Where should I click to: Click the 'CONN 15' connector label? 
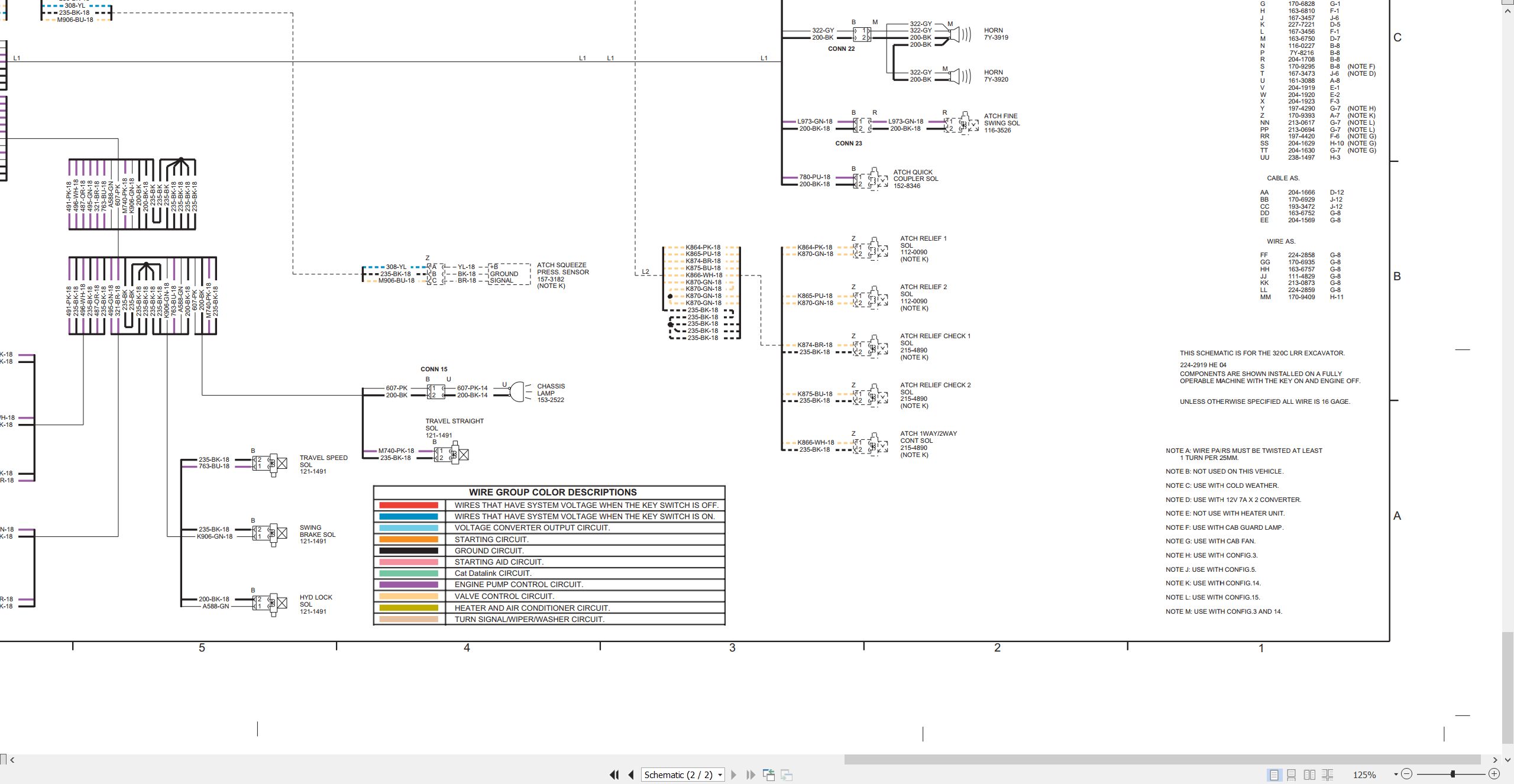(x=434, y=370)
